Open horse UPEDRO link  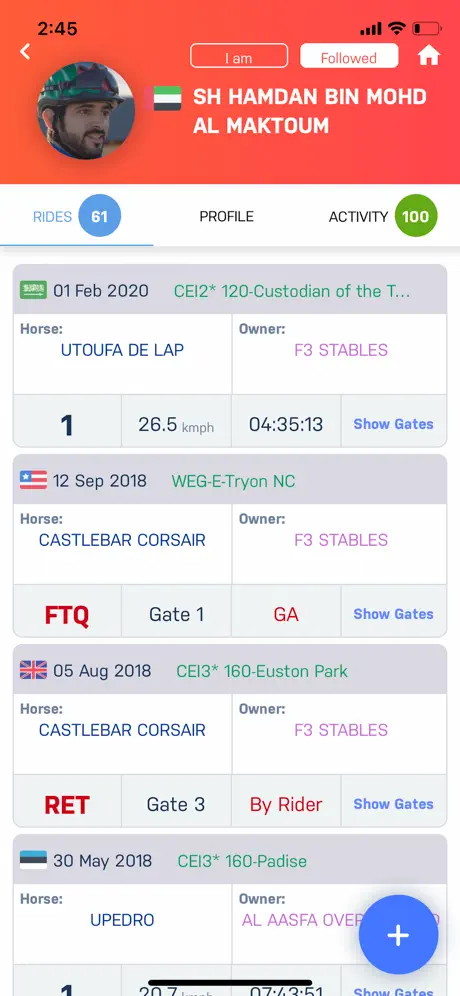point(122,920)
